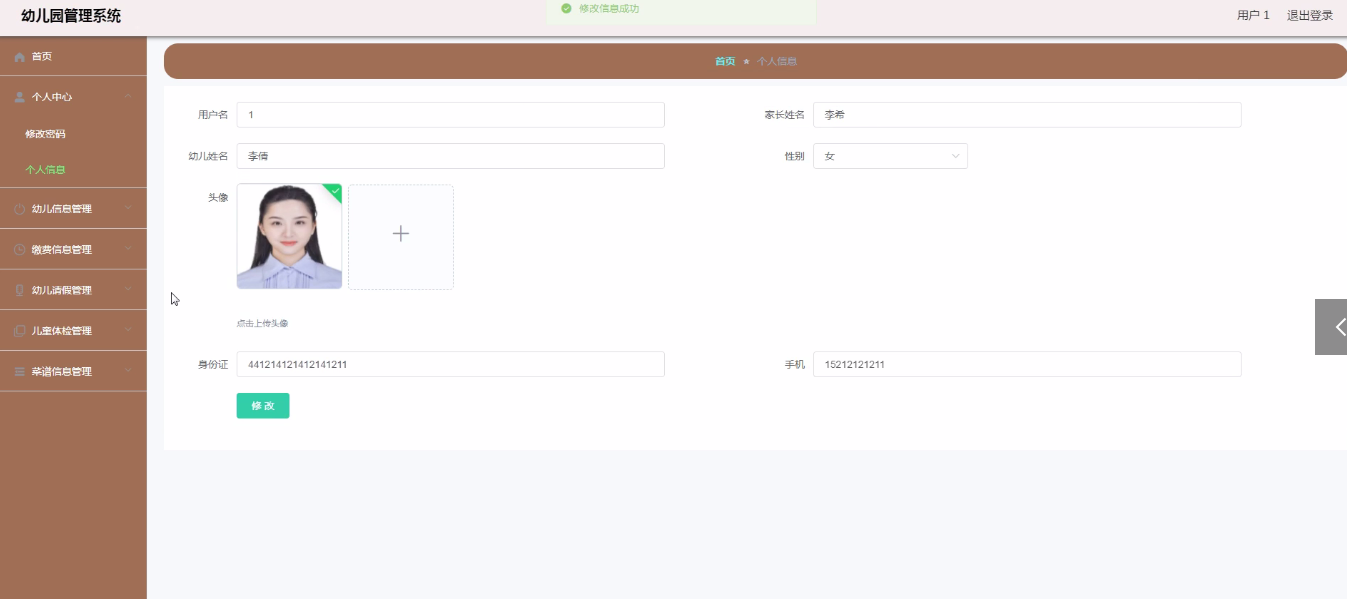Click the microphone icon beside 幼儿请假管理

(19, 290)
